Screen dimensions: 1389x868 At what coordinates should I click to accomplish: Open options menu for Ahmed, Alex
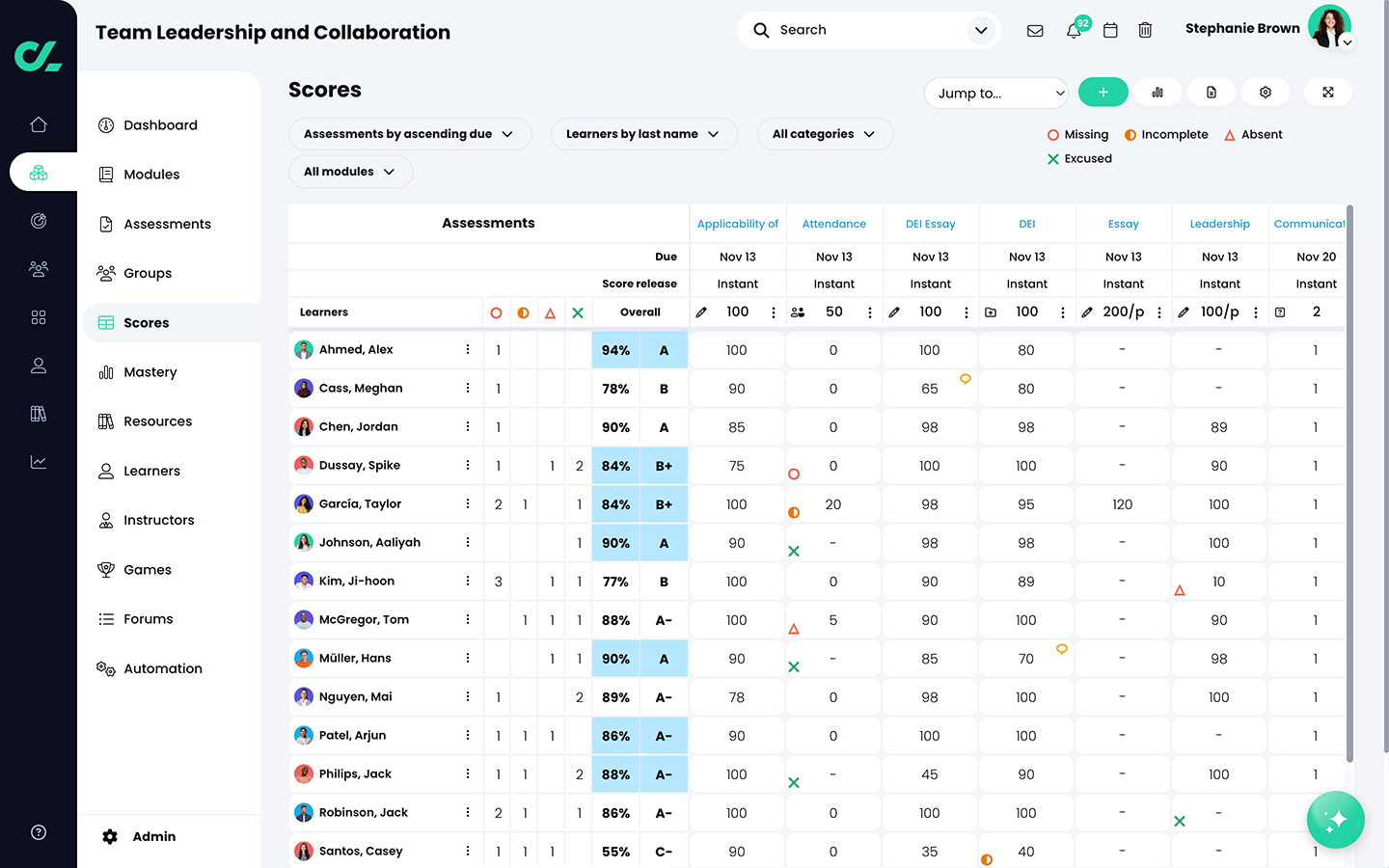pyautogui.click(x=468, y=349)
